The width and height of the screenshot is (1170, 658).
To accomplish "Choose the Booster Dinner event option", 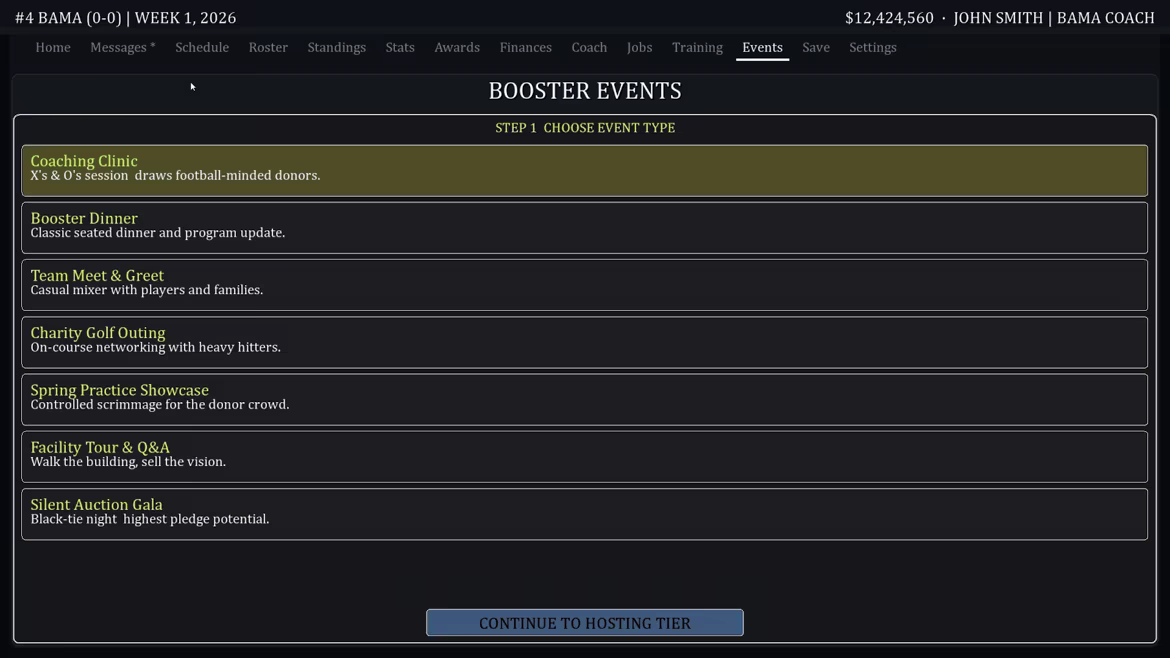I will tap(584, 228).
